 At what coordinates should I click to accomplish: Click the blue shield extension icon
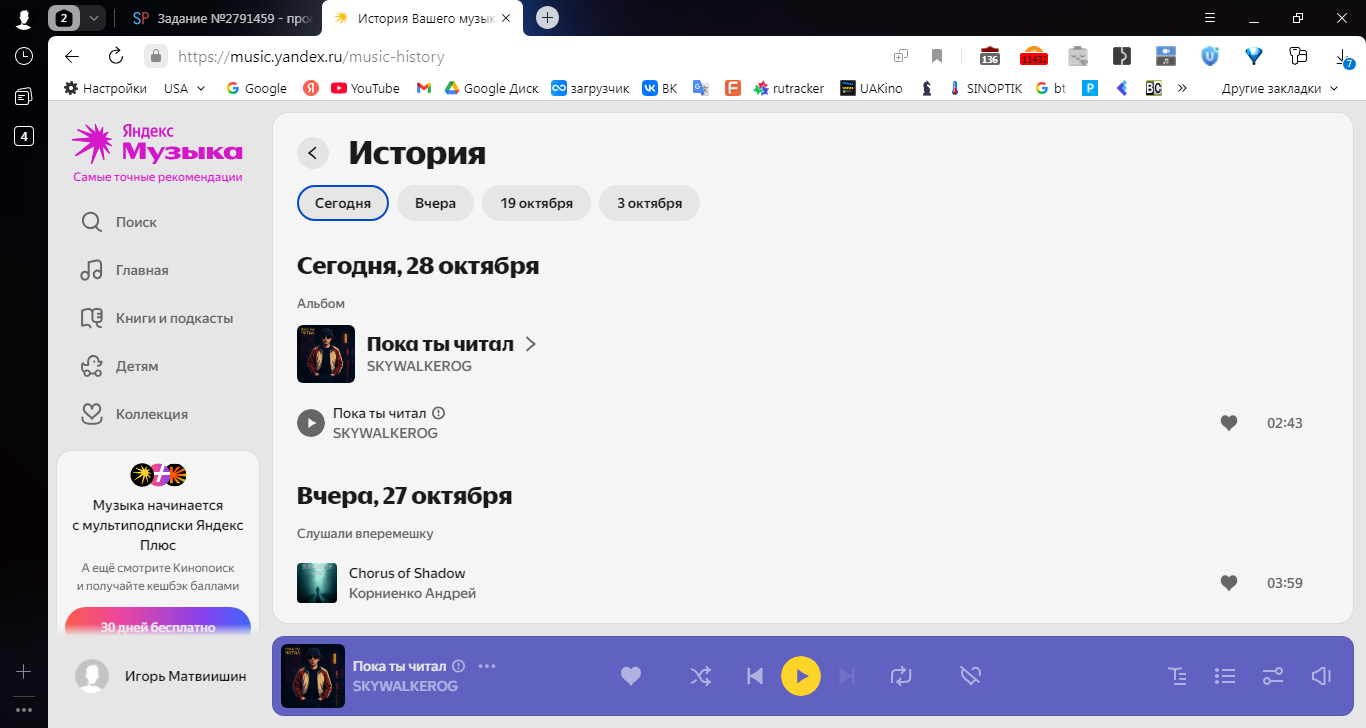click(1210, 56)
